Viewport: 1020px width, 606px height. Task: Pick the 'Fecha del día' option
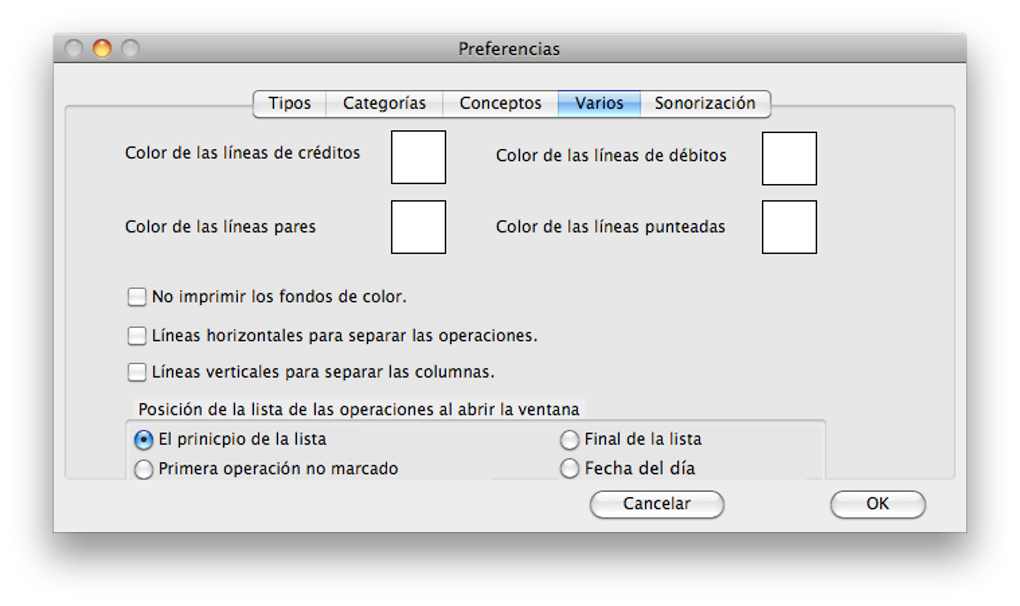pos(569,468)
